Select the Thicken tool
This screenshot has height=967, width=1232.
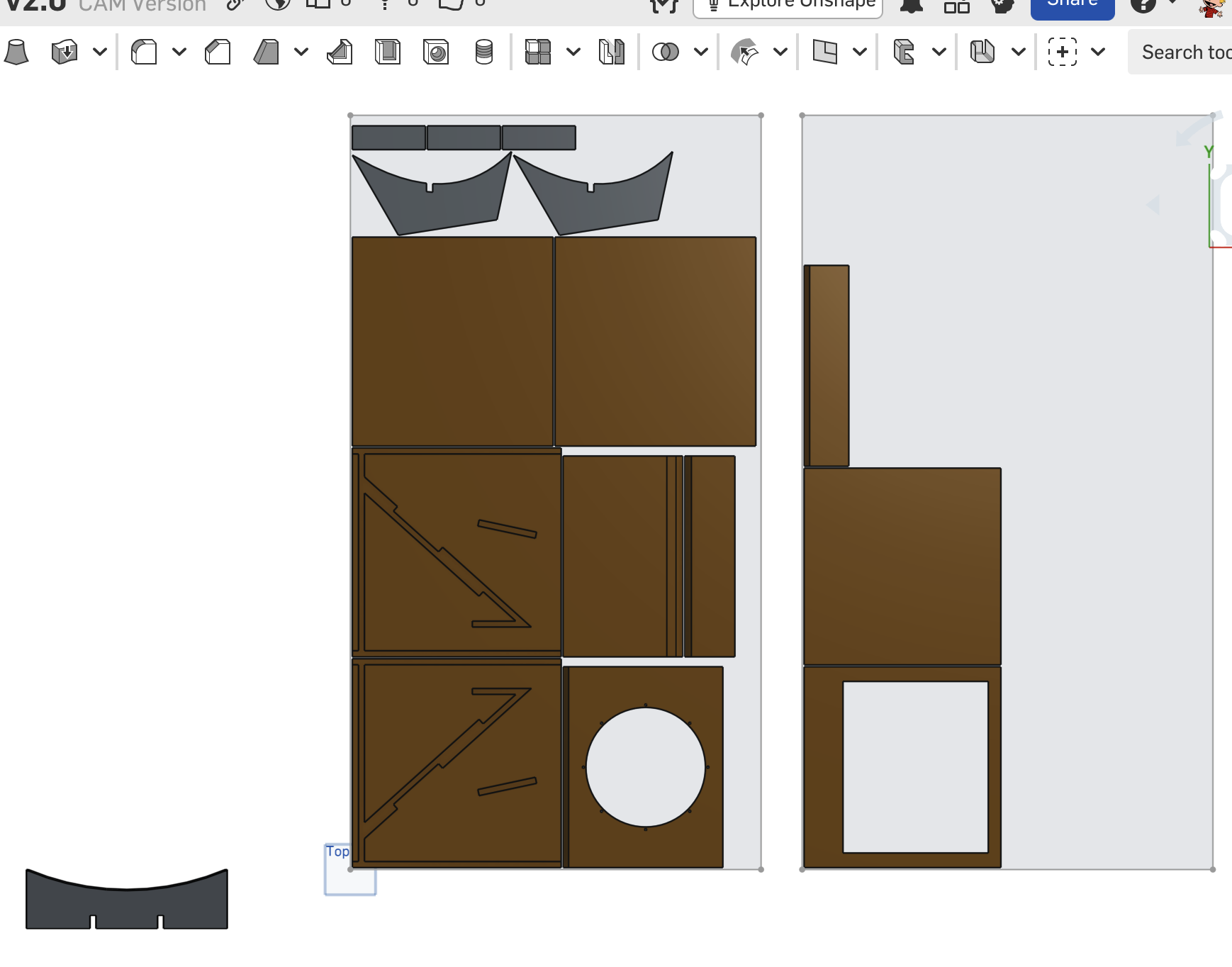(x=65, y=52)
